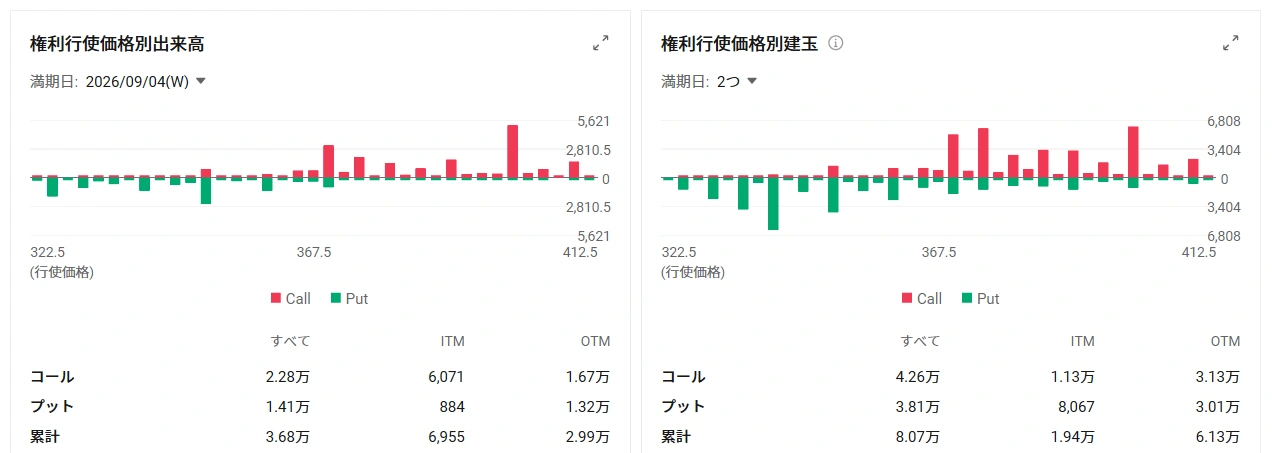Screen dimensions: 1272x453
Task: Click the プット OTM value 3.01万
Action: pos(1218,406)
